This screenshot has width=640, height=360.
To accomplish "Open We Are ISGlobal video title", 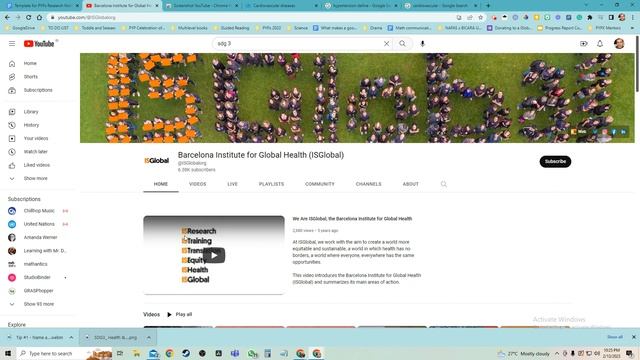I will tap(352, 219).
